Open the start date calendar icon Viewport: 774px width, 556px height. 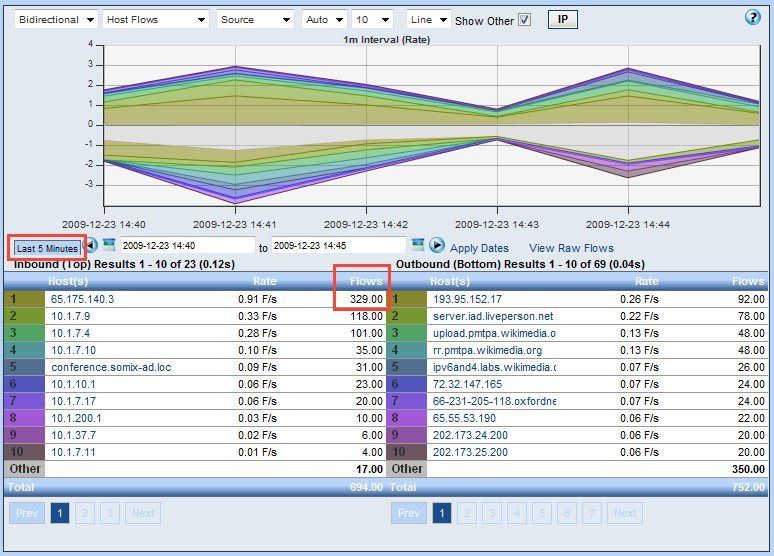(x=109, y=245)
